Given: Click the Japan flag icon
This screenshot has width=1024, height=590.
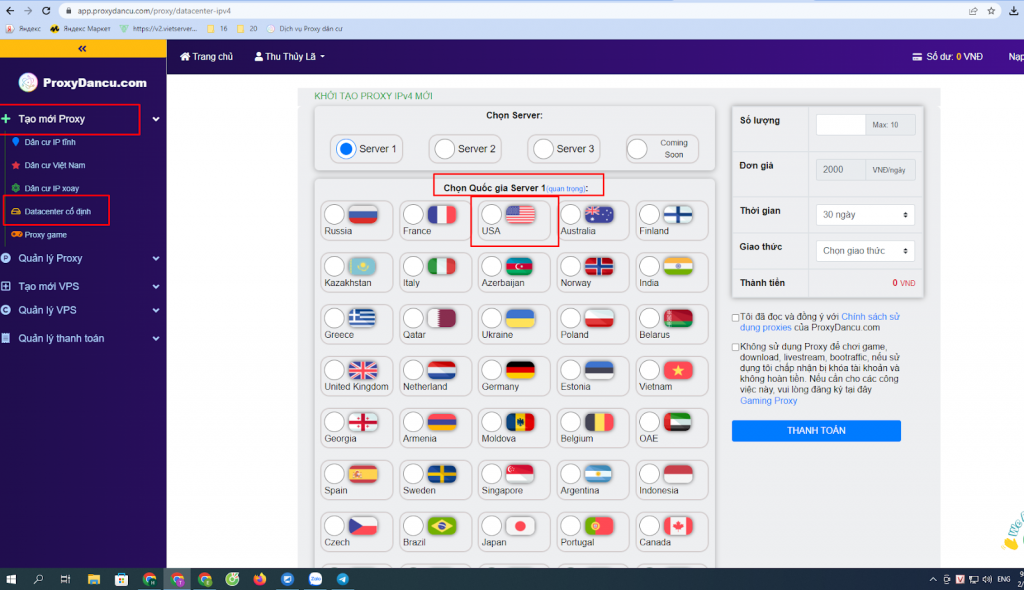Looking at the screenshot, I should click(x=520, y=526).
